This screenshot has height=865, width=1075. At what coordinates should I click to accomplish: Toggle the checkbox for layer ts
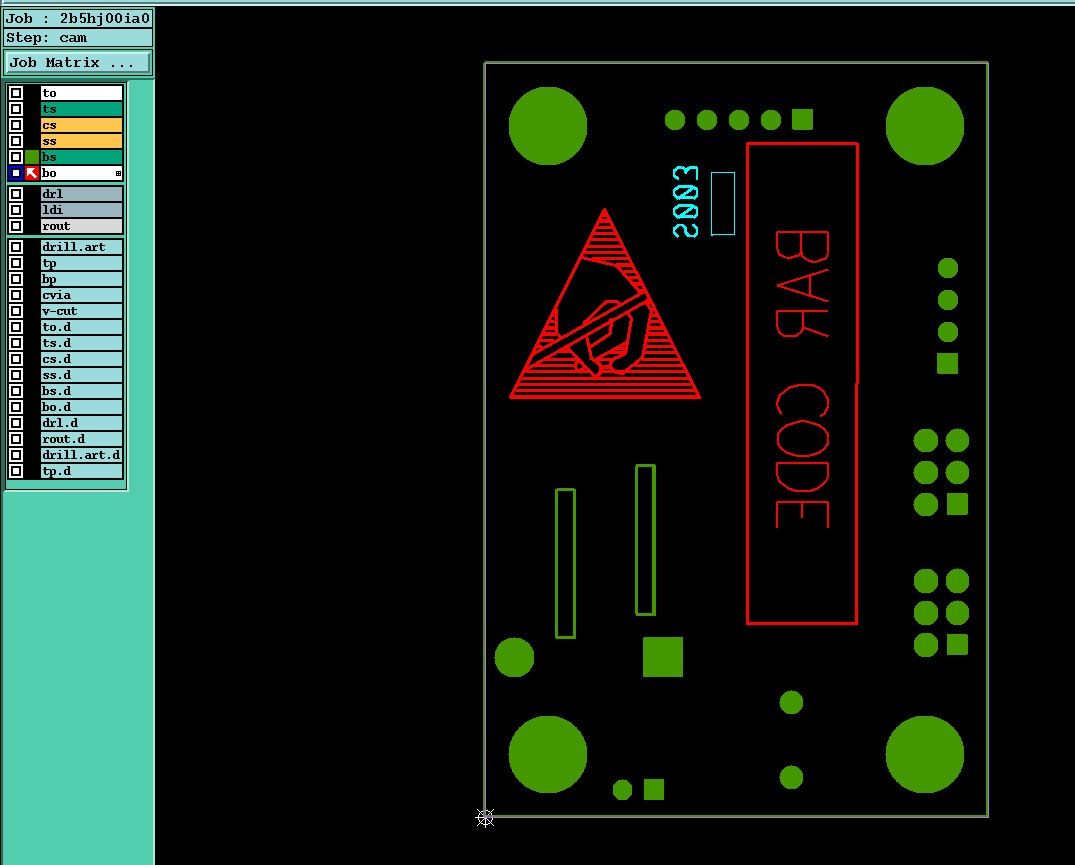pos(16,109)
